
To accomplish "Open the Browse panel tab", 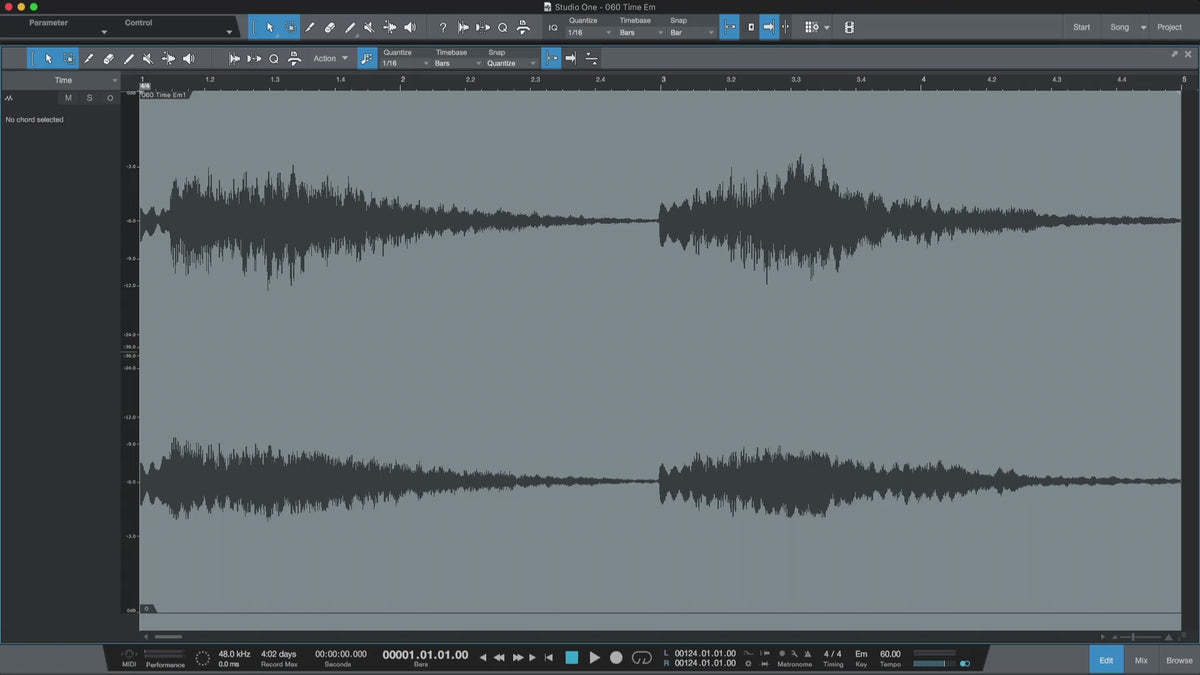I will tap(1179, 660).
